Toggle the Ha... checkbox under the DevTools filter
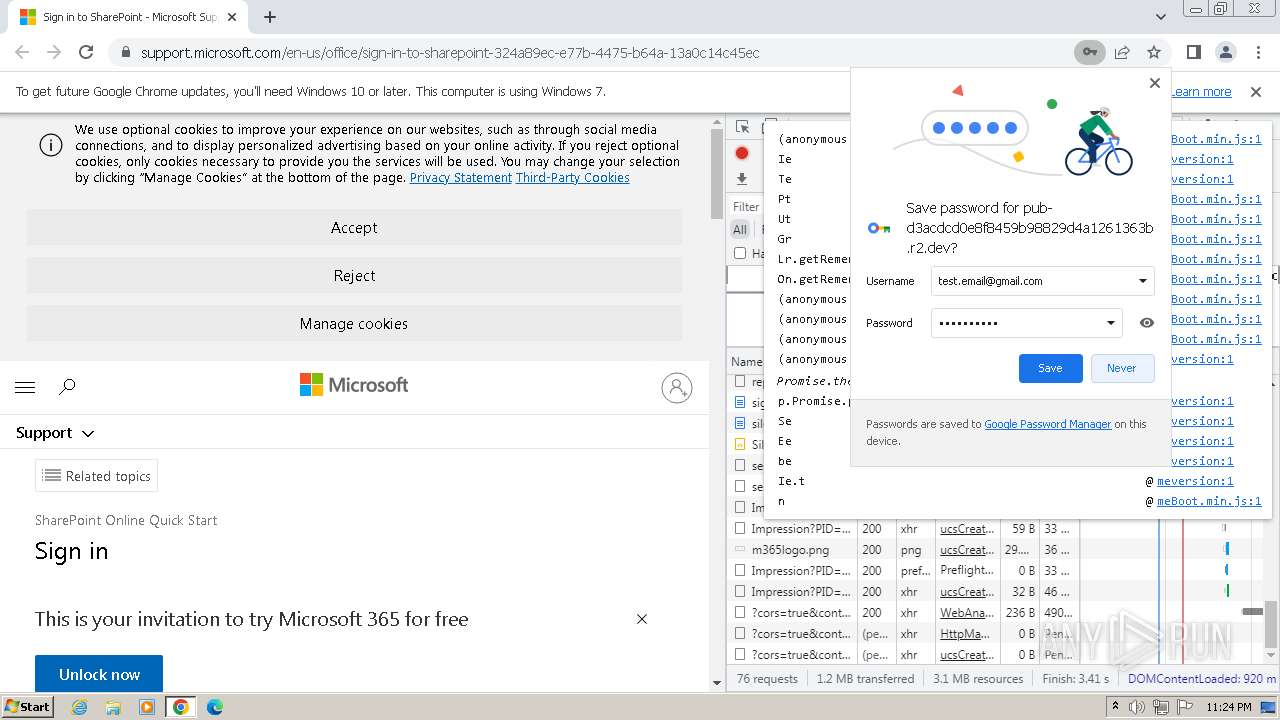 click(x=740, y=253)
